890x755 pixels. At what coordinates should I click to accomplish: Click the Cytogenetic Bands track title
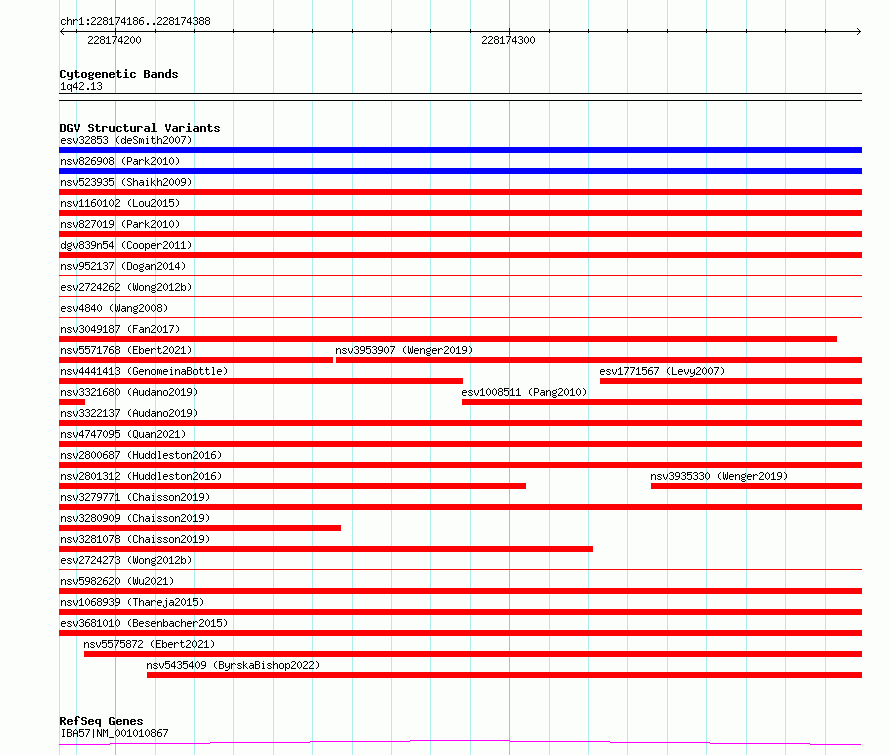click(119, 74)
